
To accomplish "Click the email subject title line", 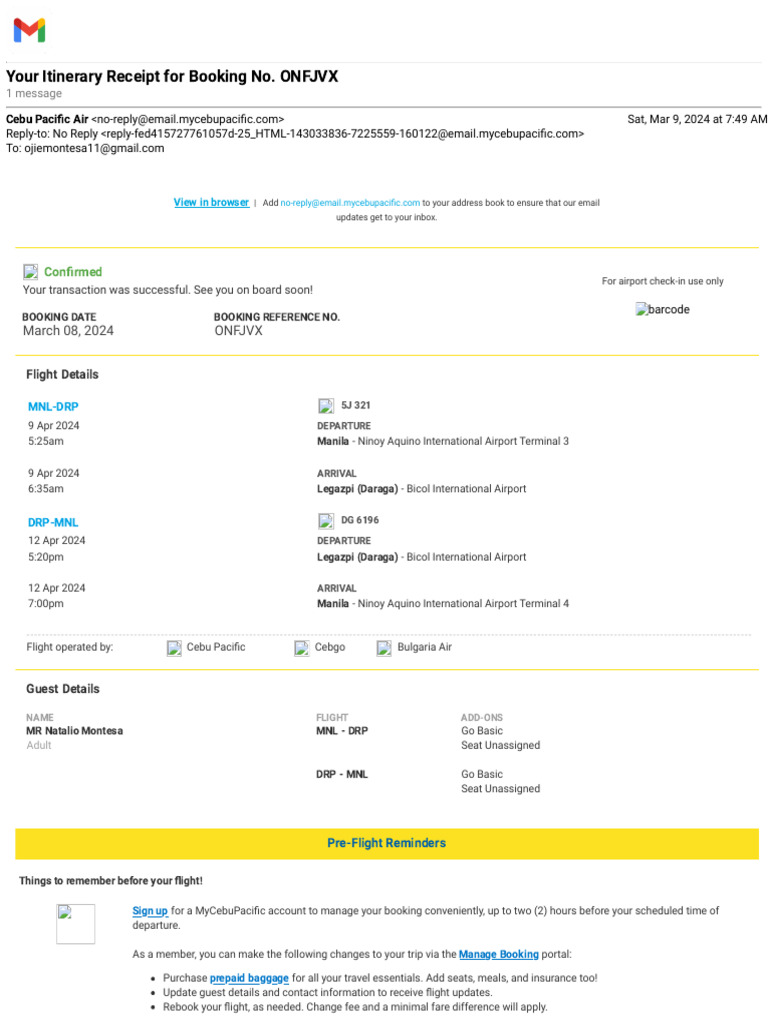I will click(179, 77).
